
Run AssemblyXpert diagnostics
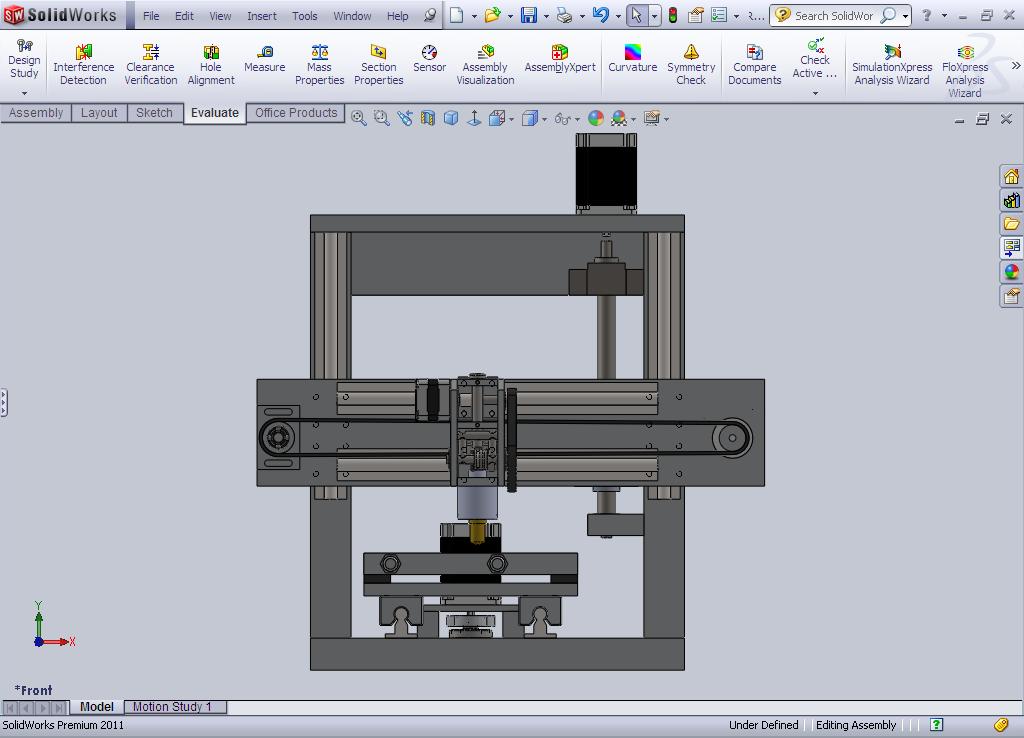point(559,60)
